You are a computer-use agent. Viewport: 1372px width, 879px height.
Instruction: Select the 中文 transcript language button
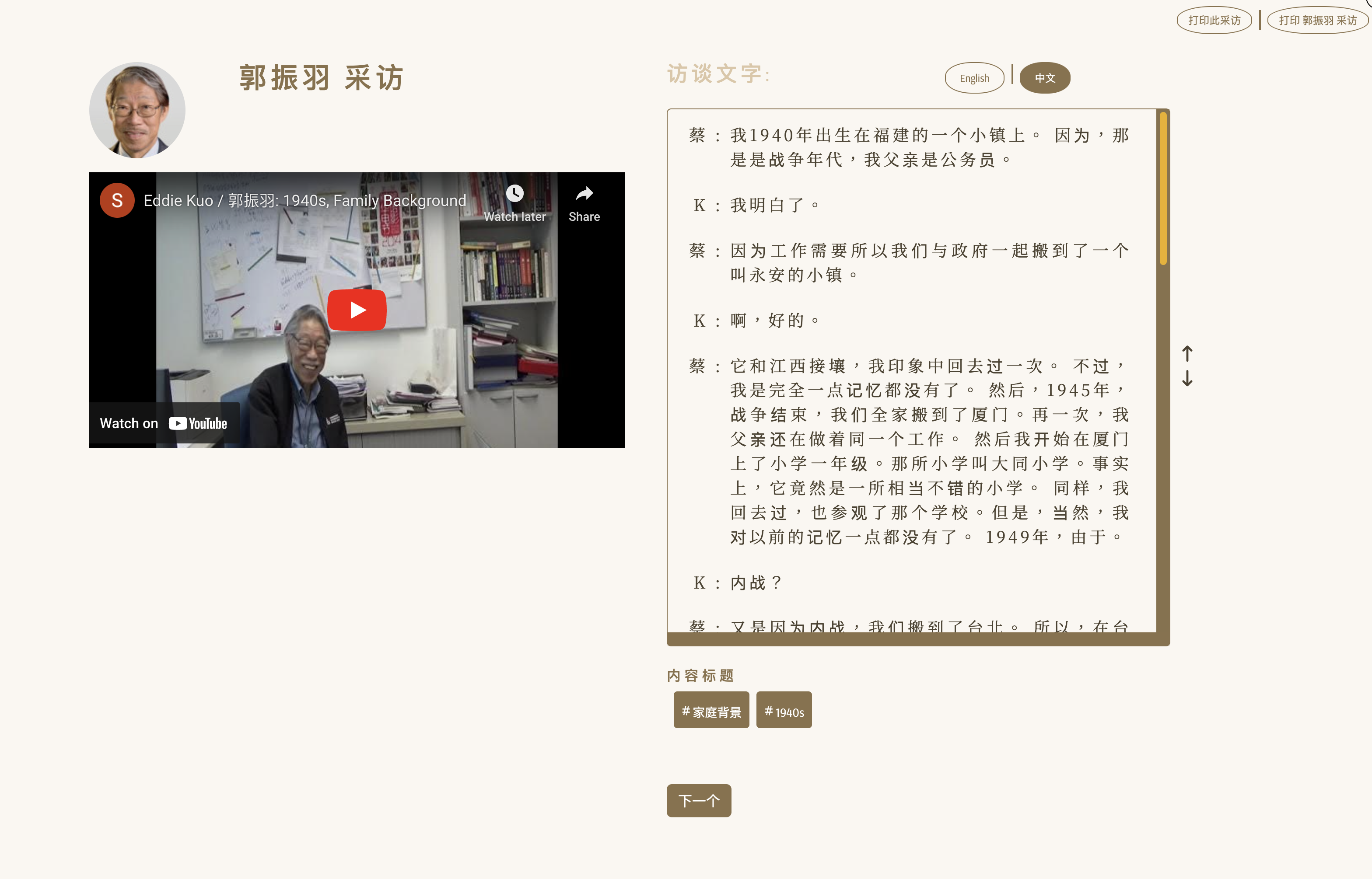(1045, 78)
